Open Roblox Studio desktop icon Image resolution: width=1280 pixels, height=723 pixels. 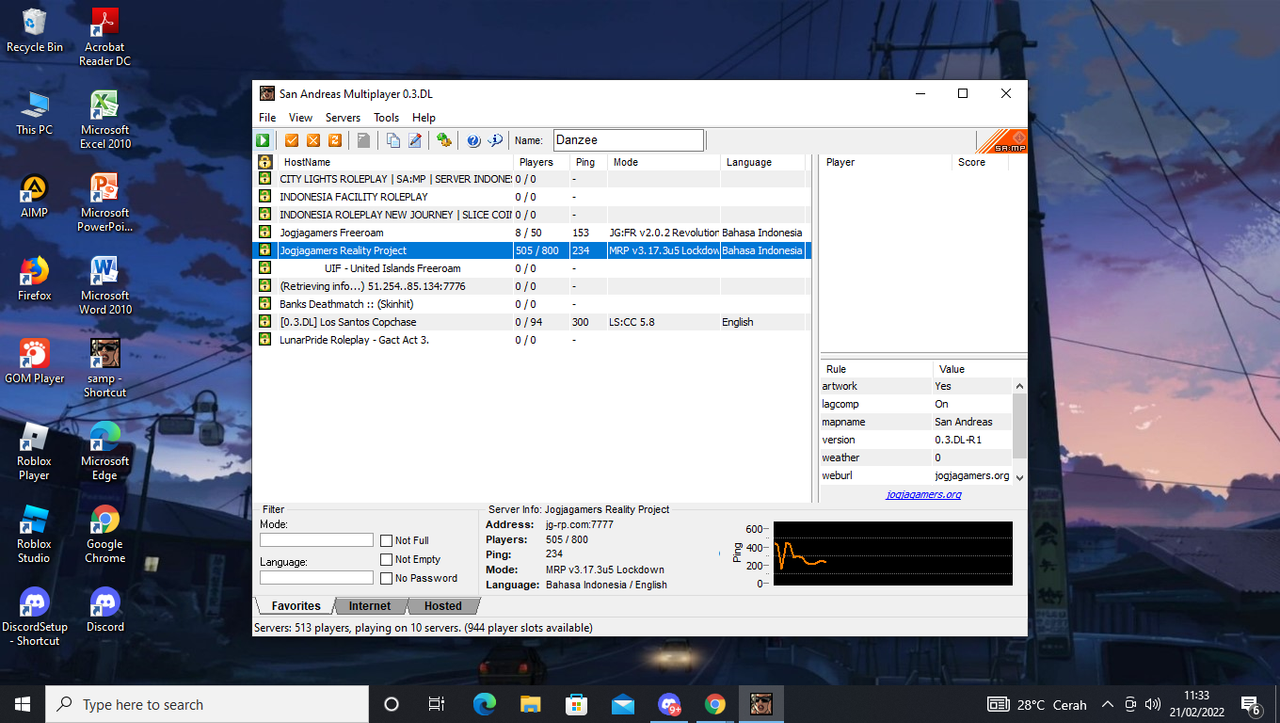point(34,535)
